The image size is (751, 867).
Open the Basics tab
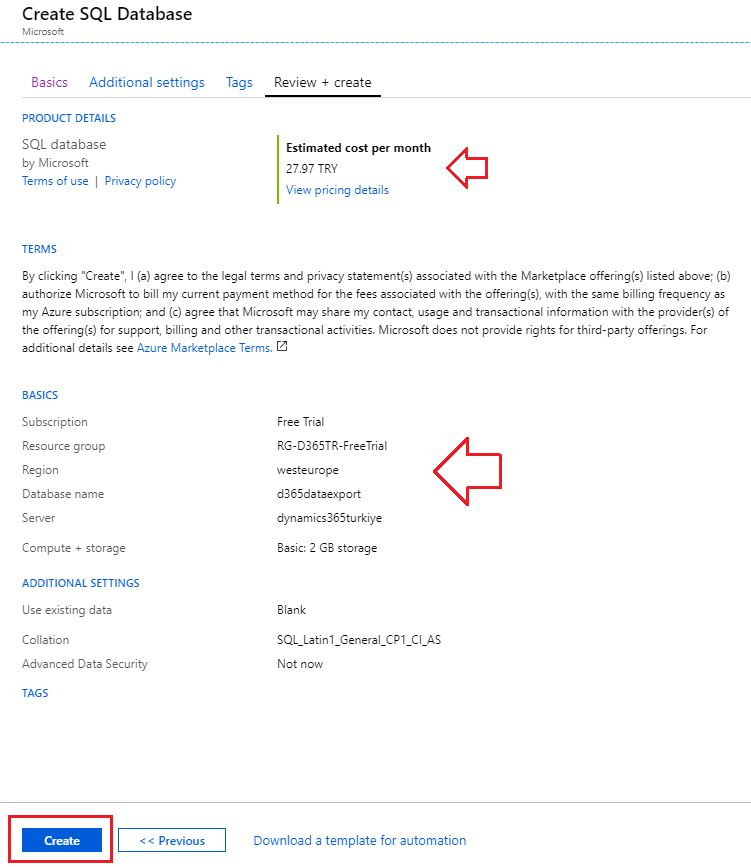(49, 82)
